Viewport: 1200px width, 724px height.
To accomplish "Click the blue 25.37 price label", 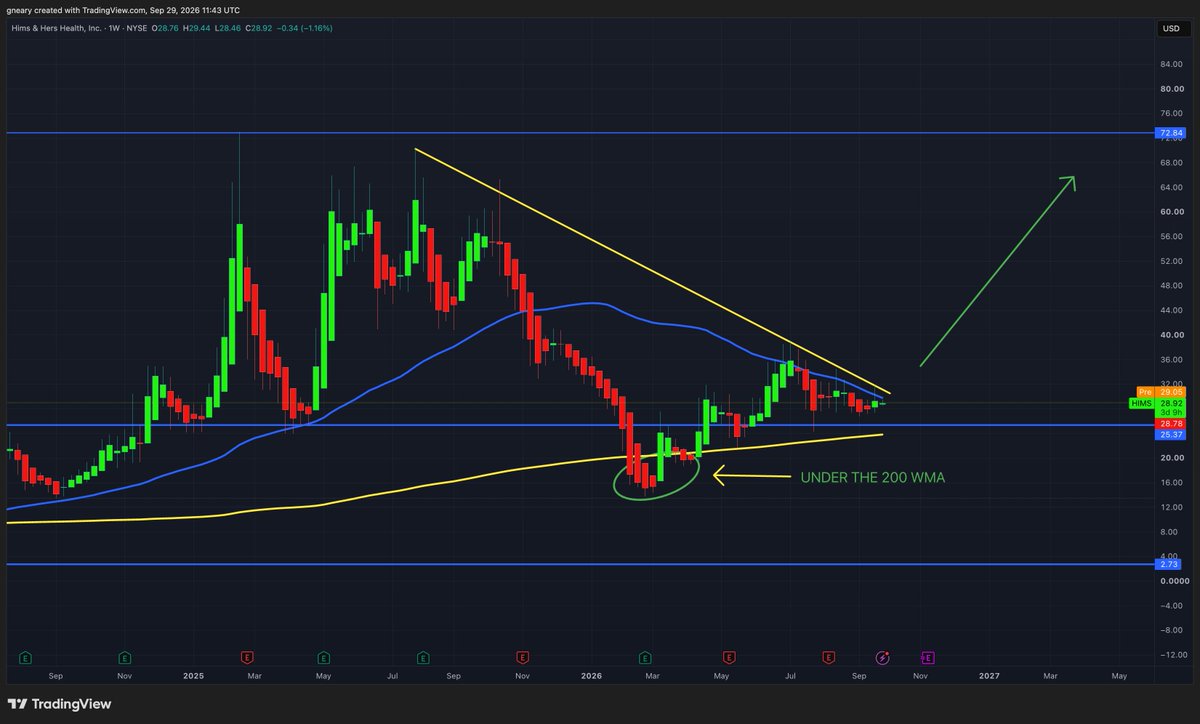I will coord(1169,435).
